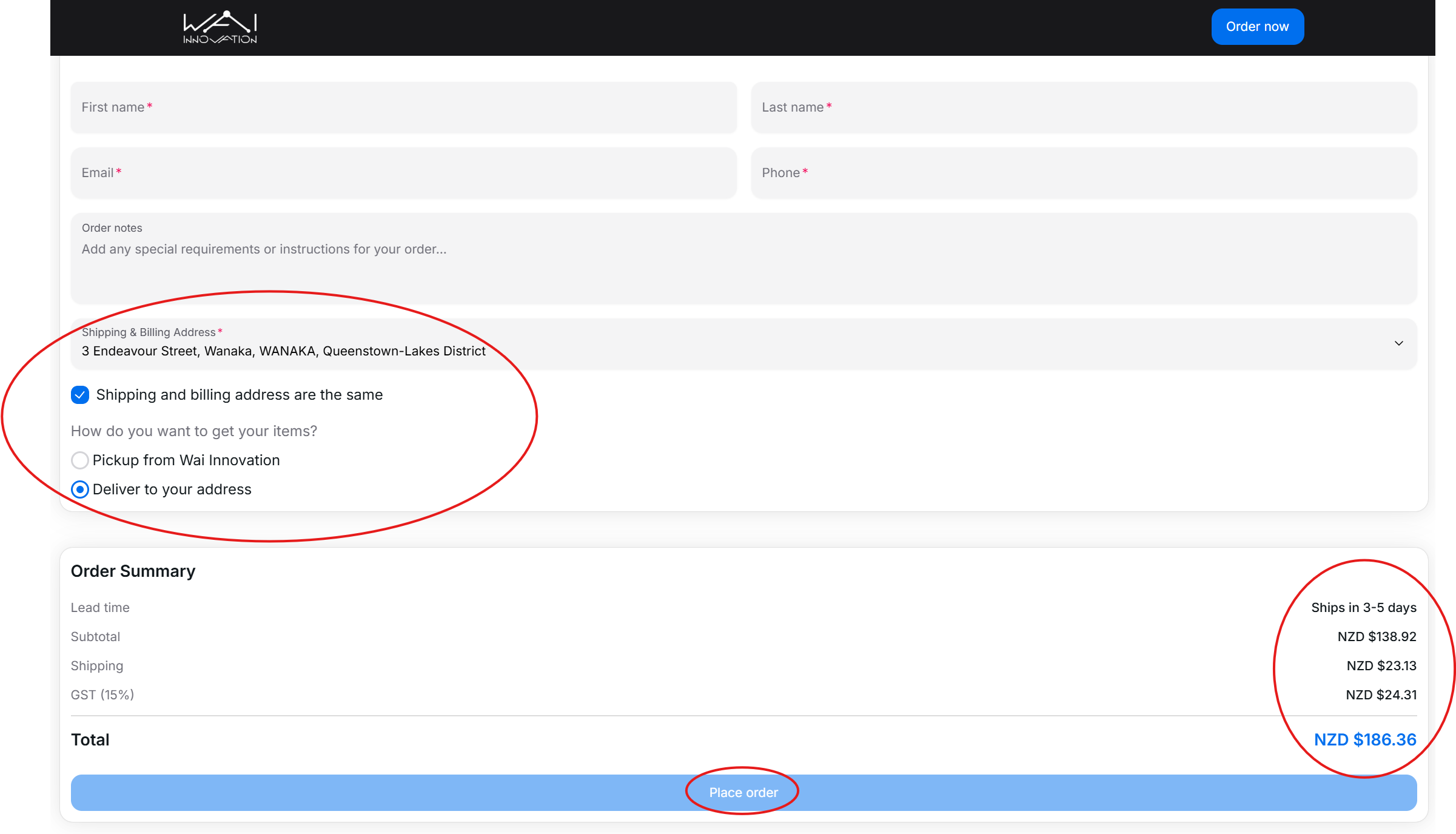This screenshot has height=834, width=1456.
Task: Click the GST (15%) row label
Action: click(x=102, y=694)
